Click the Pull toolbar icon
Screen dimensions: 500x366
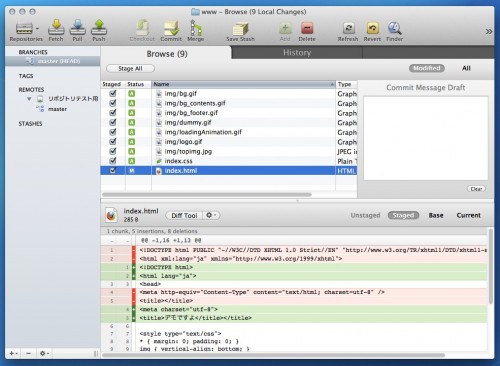click(77, 27)
